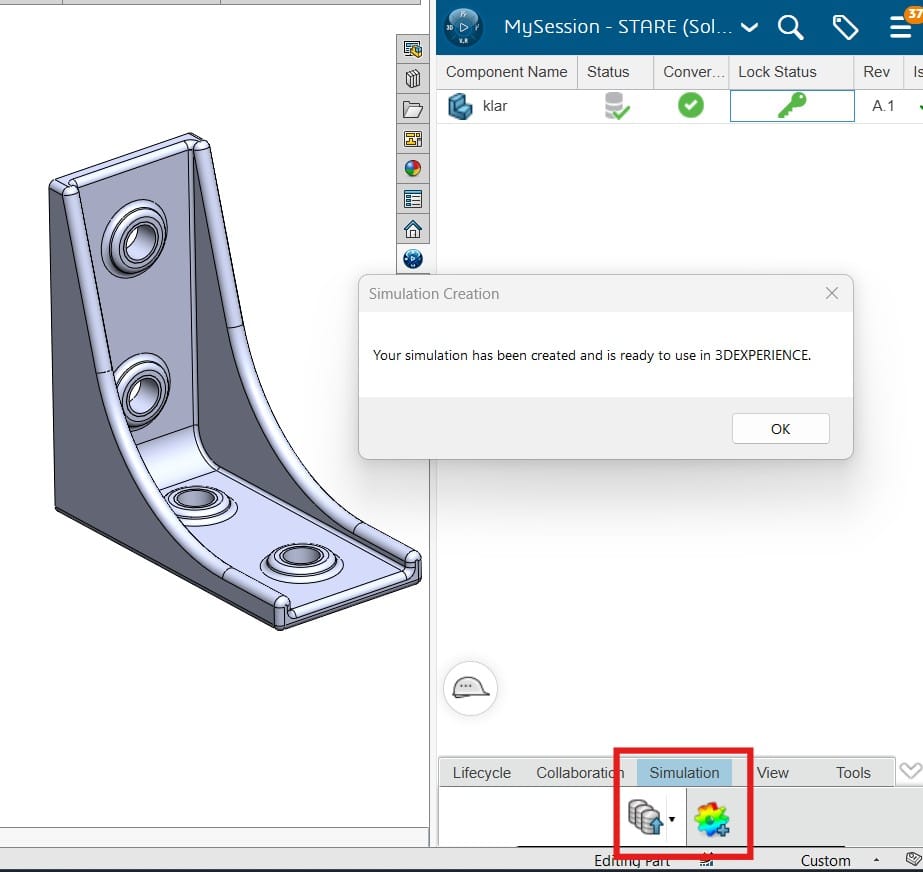Click the Custom units label in status bar
The width and height of the screenshot is (923, 872).
[825, 861]
